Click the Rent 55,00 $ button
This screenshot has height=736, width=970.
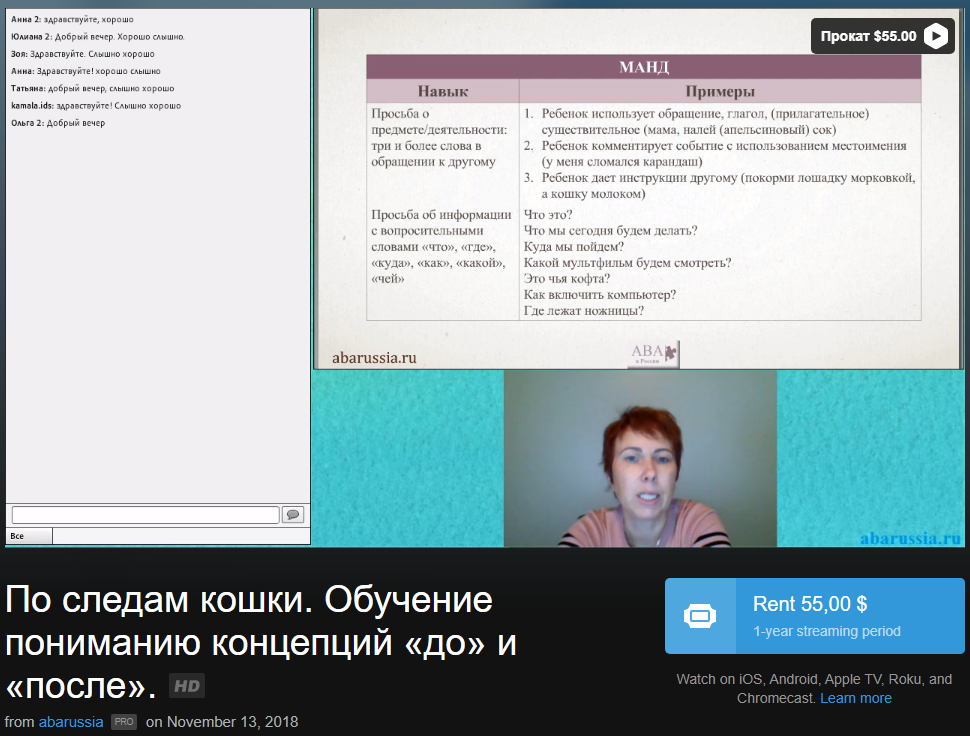tap(814, 616)
